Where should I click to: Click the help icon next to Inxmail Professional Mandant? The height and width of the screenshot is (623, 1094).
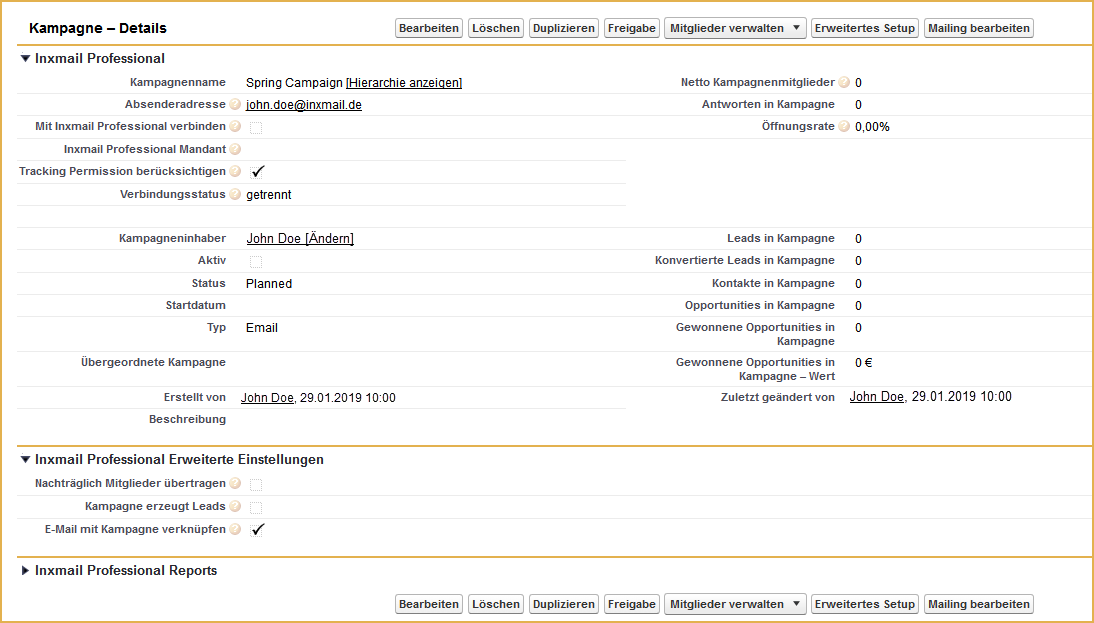[235, 149]
